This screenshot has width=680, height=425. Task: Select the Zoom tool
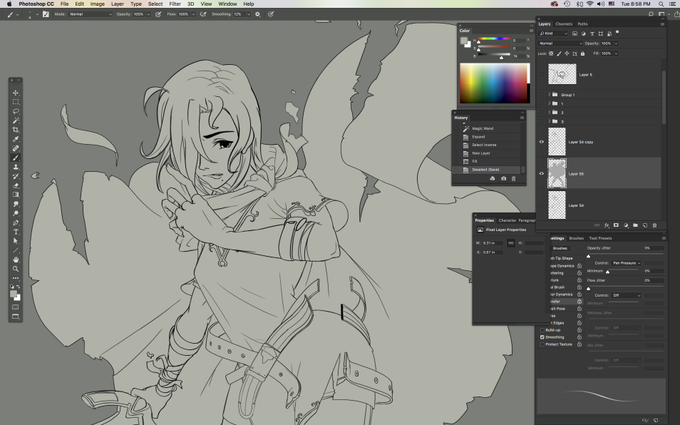pyautogui.click(x=16, y=269)
